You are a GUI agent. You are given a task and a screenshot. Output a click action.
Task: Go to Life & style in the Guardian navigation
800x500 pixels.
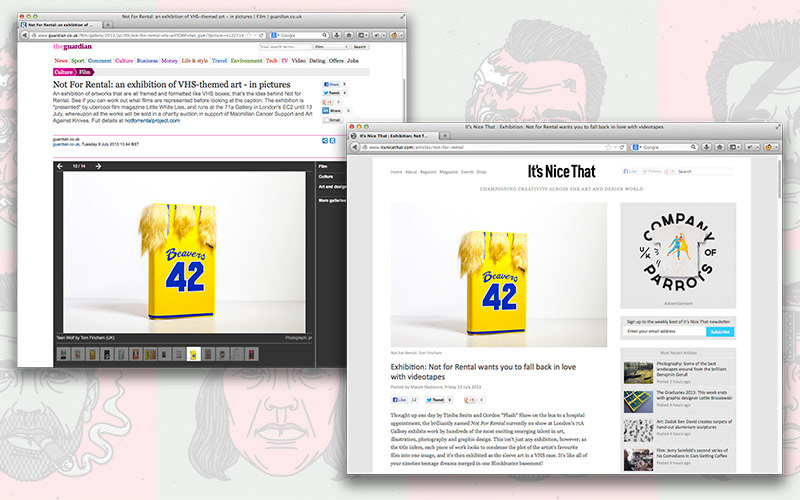(194, 60)
